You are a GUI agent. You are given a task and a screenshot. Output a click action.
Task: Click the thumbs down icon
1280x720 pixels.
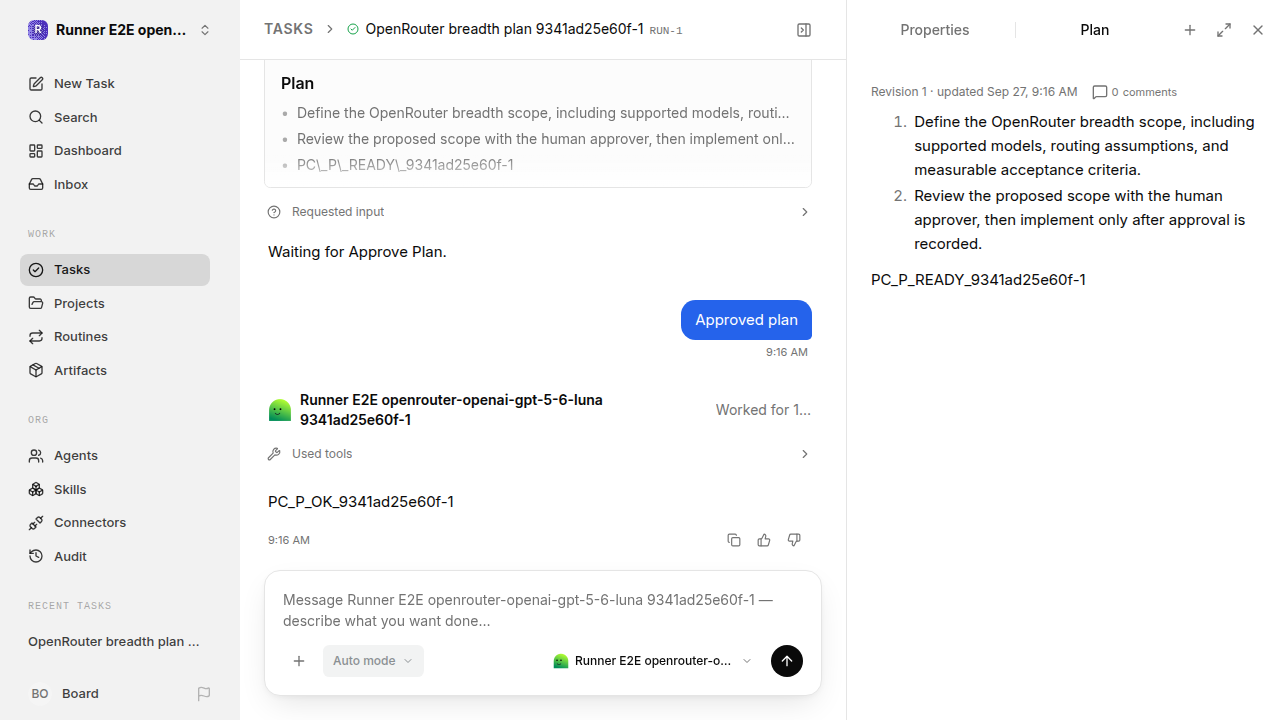794,540
